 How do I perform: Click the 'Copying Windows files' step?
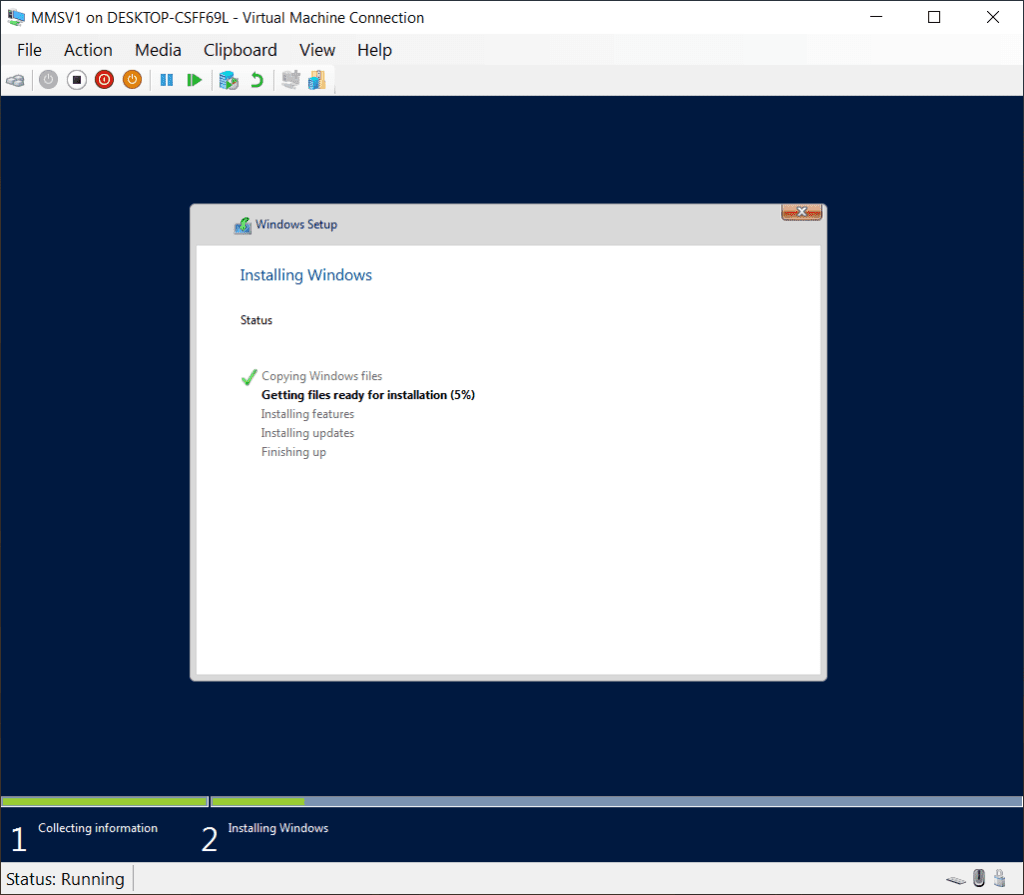pyautogui.click(x=322, y=376)
